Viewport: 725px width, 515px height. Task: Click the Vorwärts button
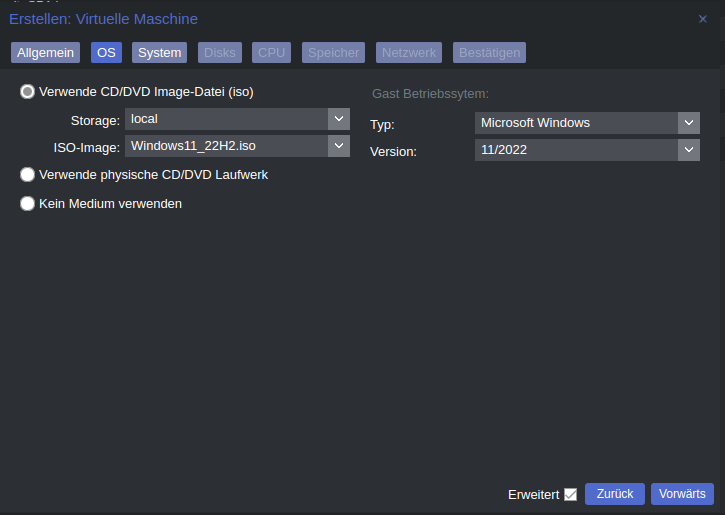pos(682,494)
